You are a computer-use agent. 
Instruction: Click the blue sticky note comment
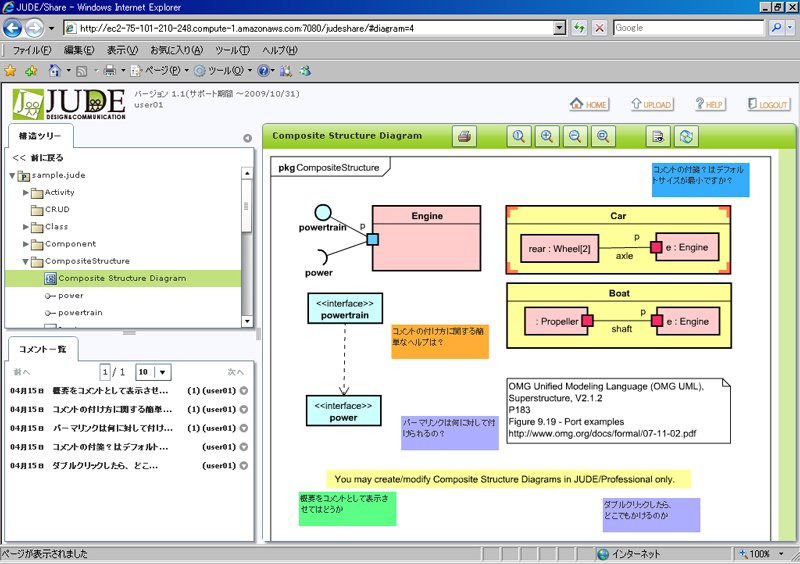click(x=701, y=180)
